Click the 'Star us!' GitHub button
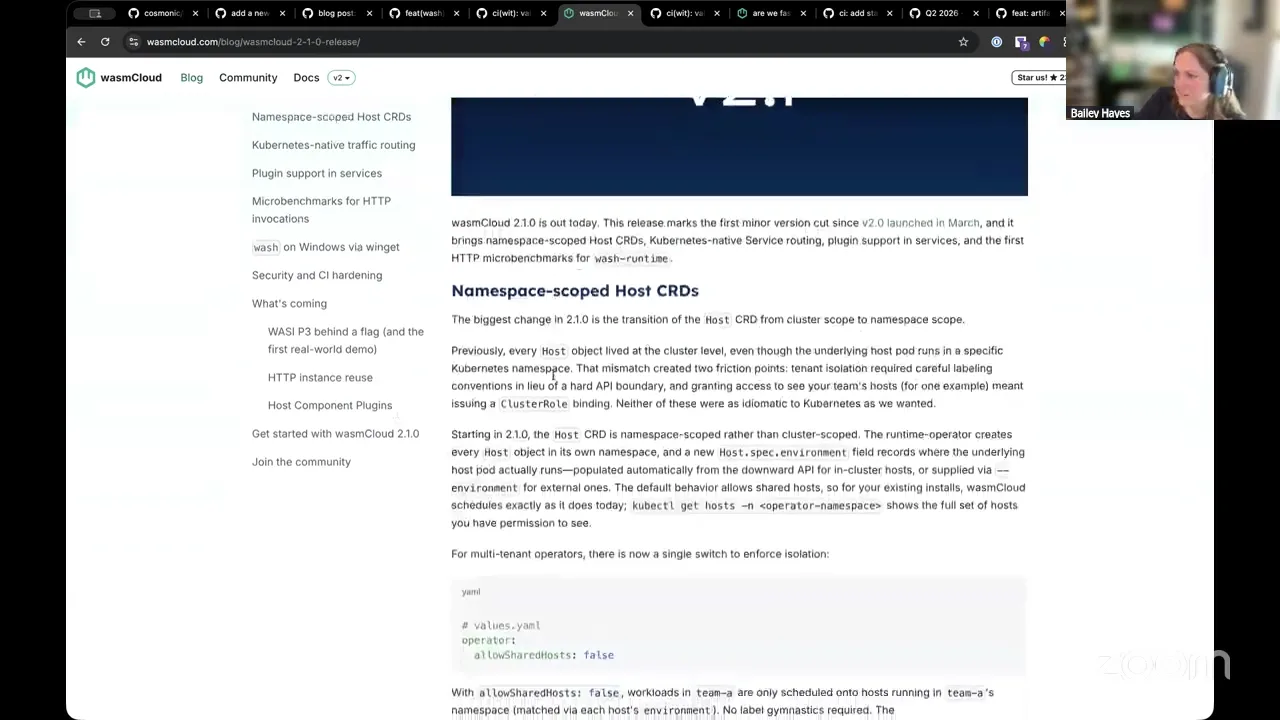The image size is (1280, 720). (1039, 78)
